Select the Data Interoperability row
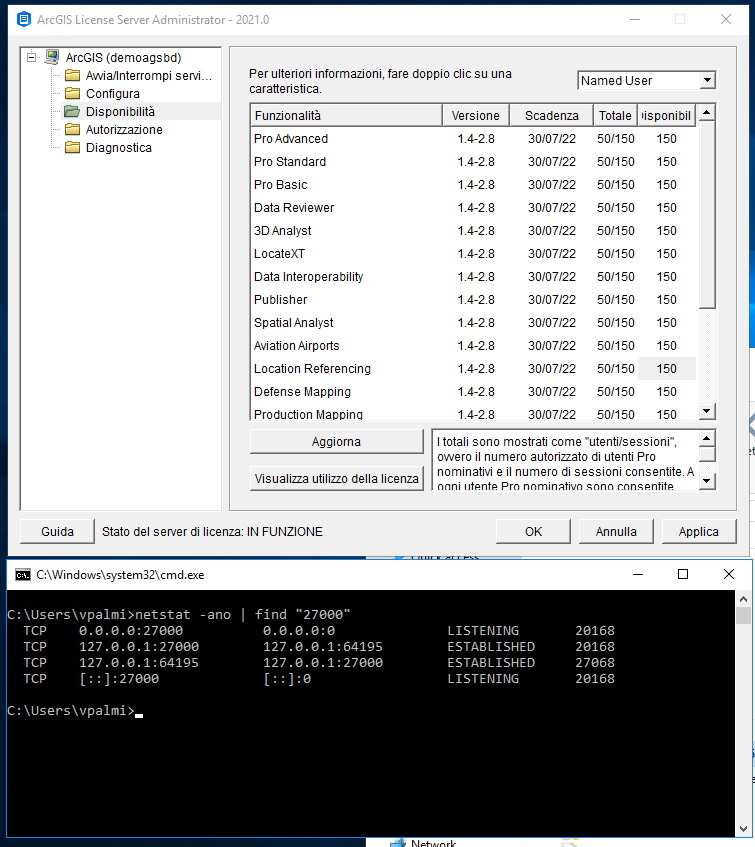755x847 pixels. [474, 277]
